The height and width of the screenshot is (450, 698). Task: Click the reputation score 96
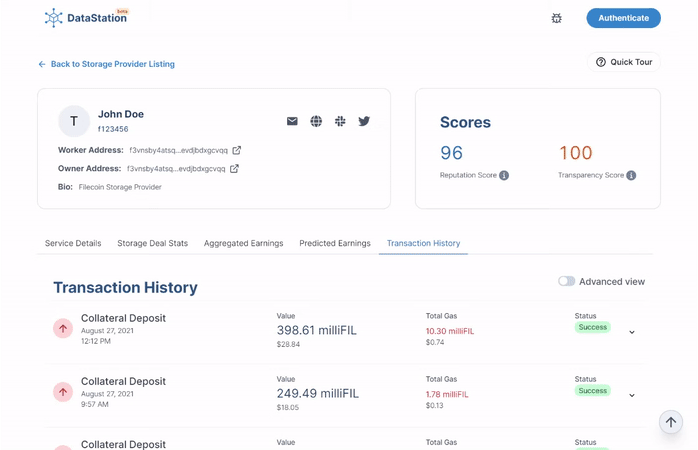tap(451, 153)
